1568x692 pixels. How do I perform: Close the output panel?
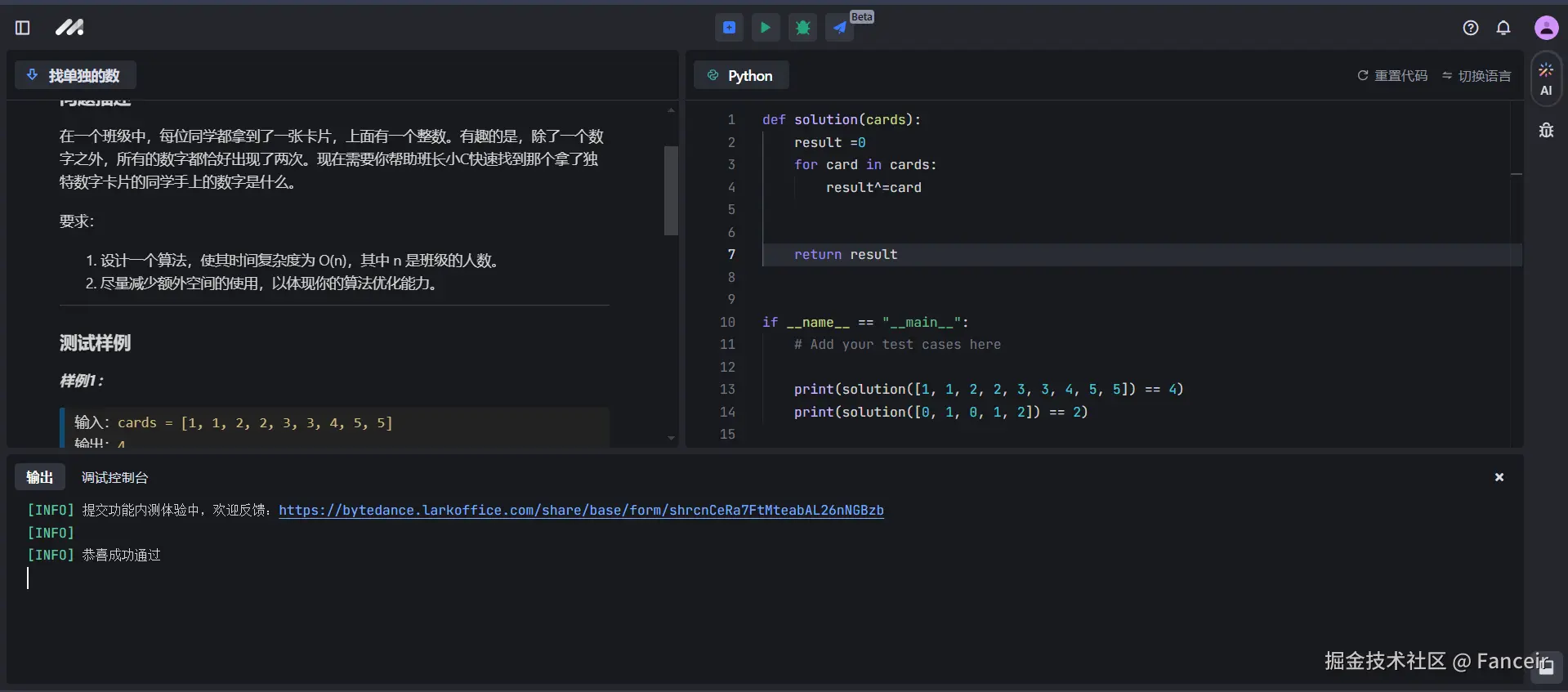click(x=1499, y=477)
